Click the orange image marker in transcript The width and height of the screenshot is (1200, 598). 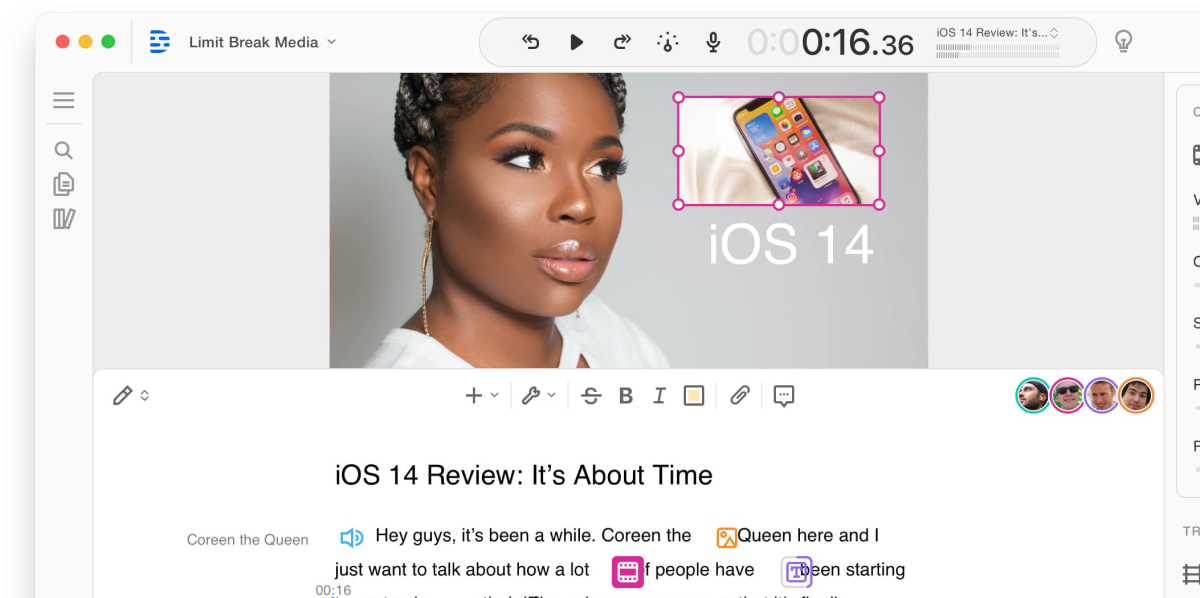click(x=727, y=538)
